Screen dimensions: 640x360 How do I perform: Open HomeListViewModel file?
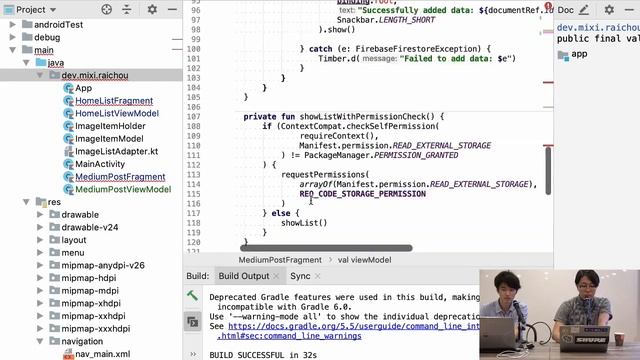tap(117, 113)
